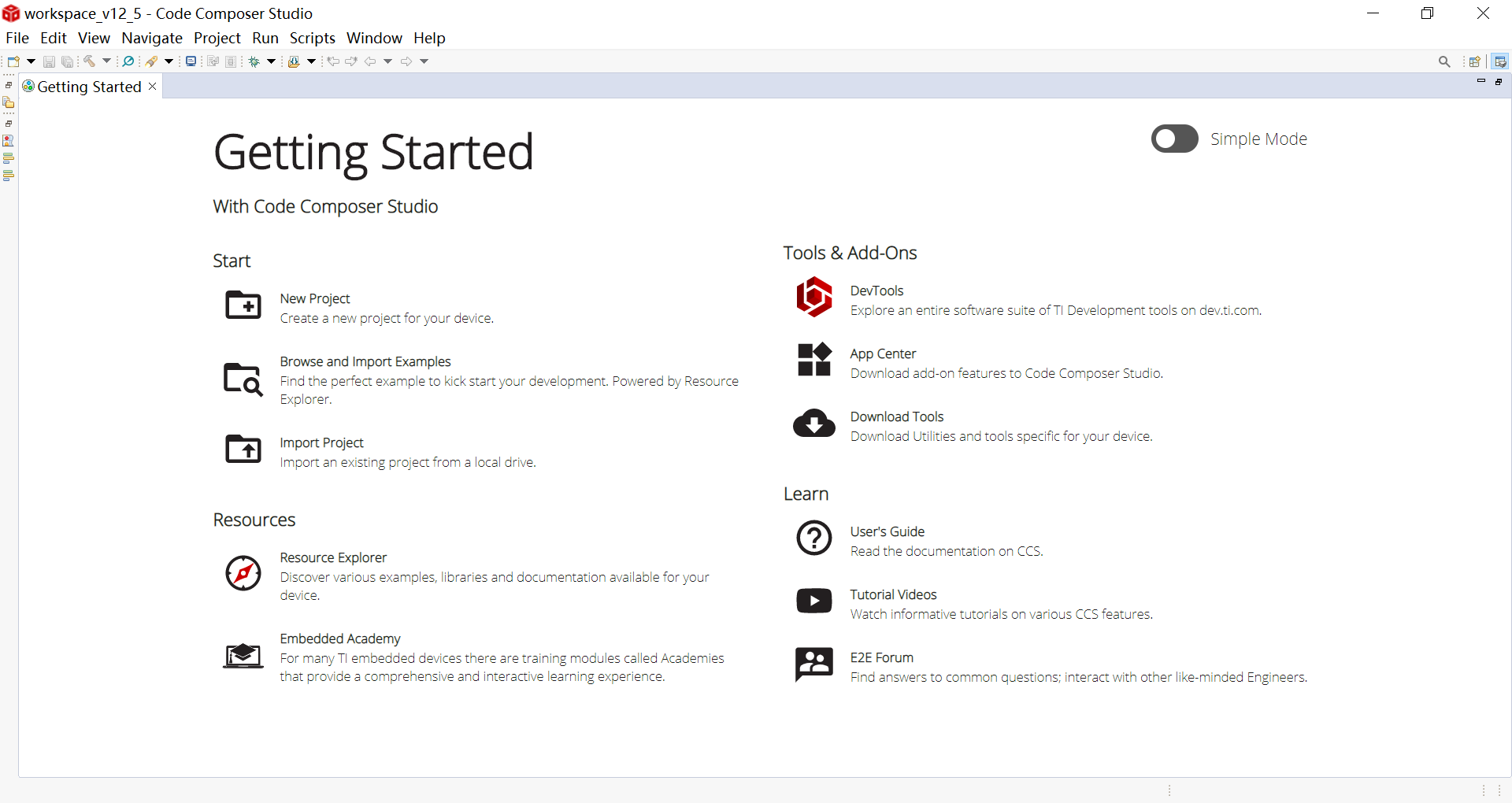This screenshot has width=1512, height=803.
Task: Click the User's Guide question mark icon
Action: [814, 538]
